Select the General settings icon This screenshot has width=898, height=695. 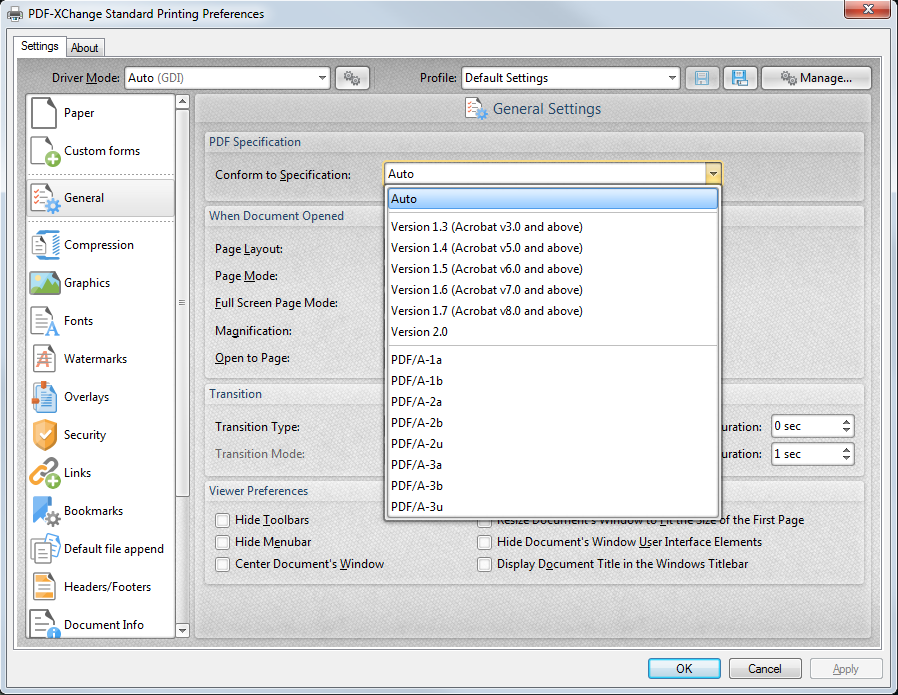[x=45, y=198]
